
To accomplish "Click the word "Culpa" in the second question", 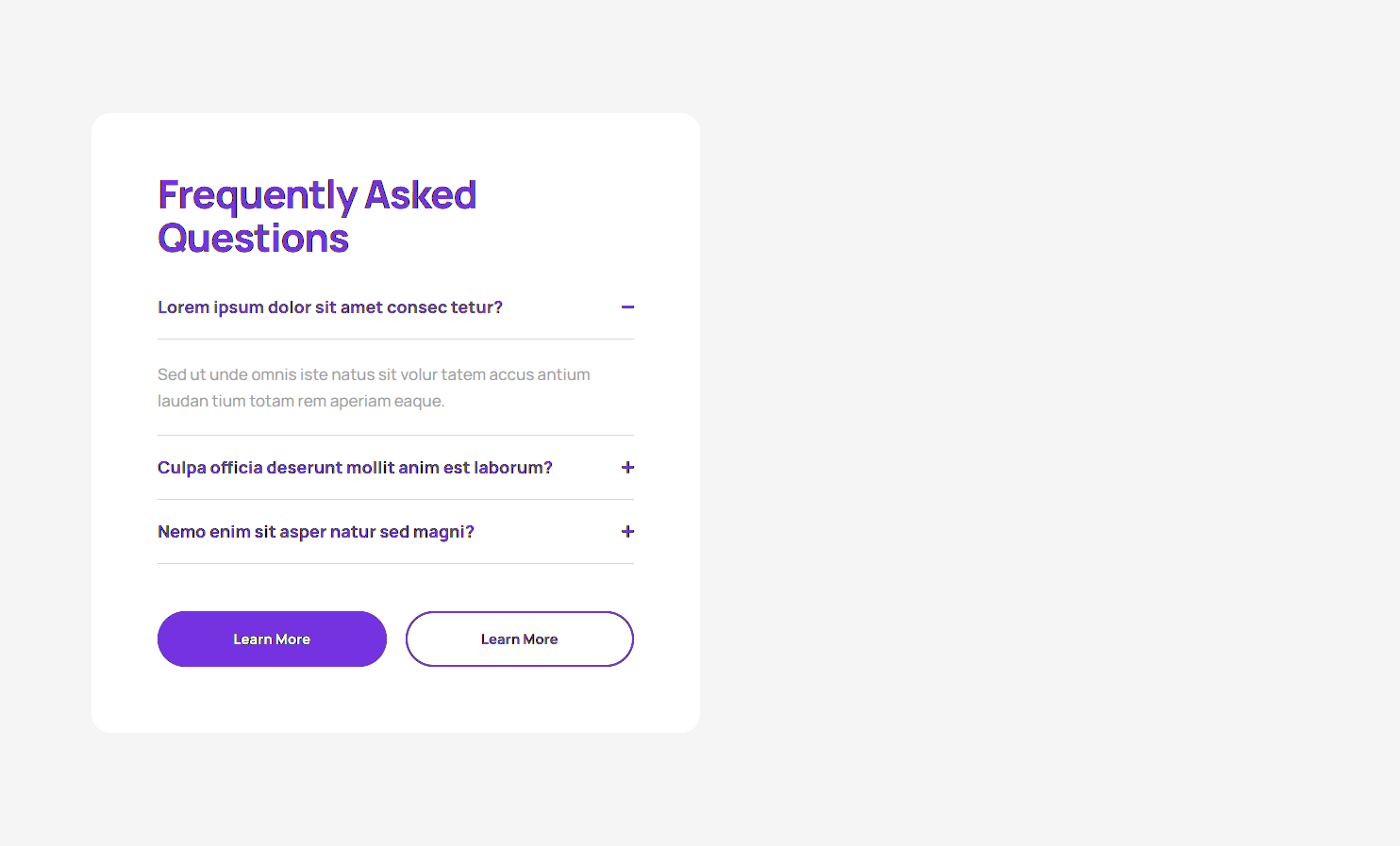I will (x=181, y=468).
